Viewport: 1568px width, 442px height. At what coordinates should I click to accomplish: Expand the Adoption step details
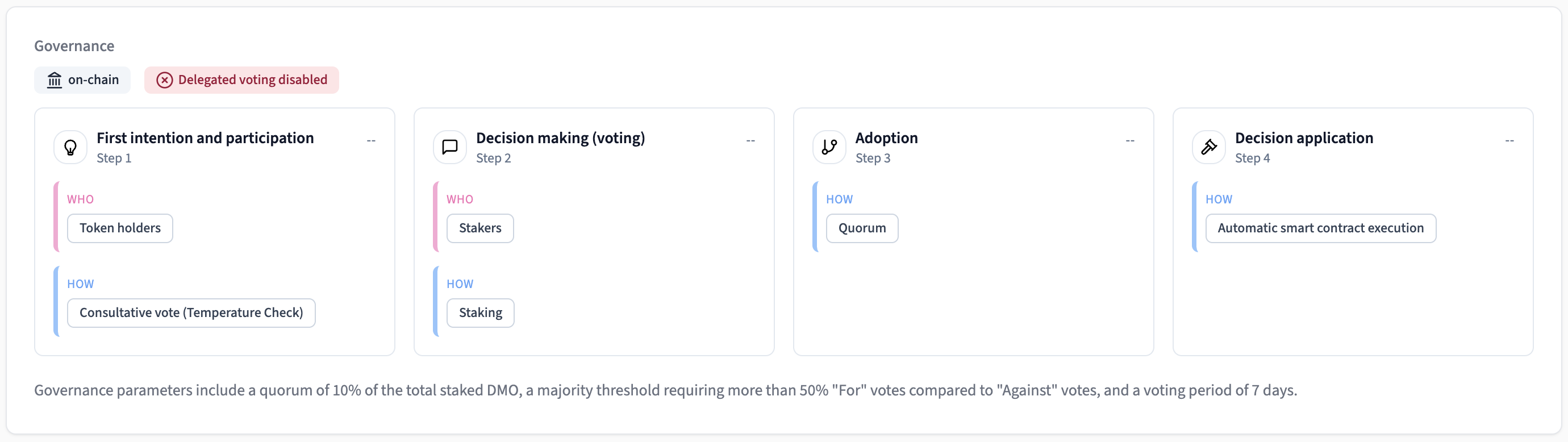coord(1130,140)
